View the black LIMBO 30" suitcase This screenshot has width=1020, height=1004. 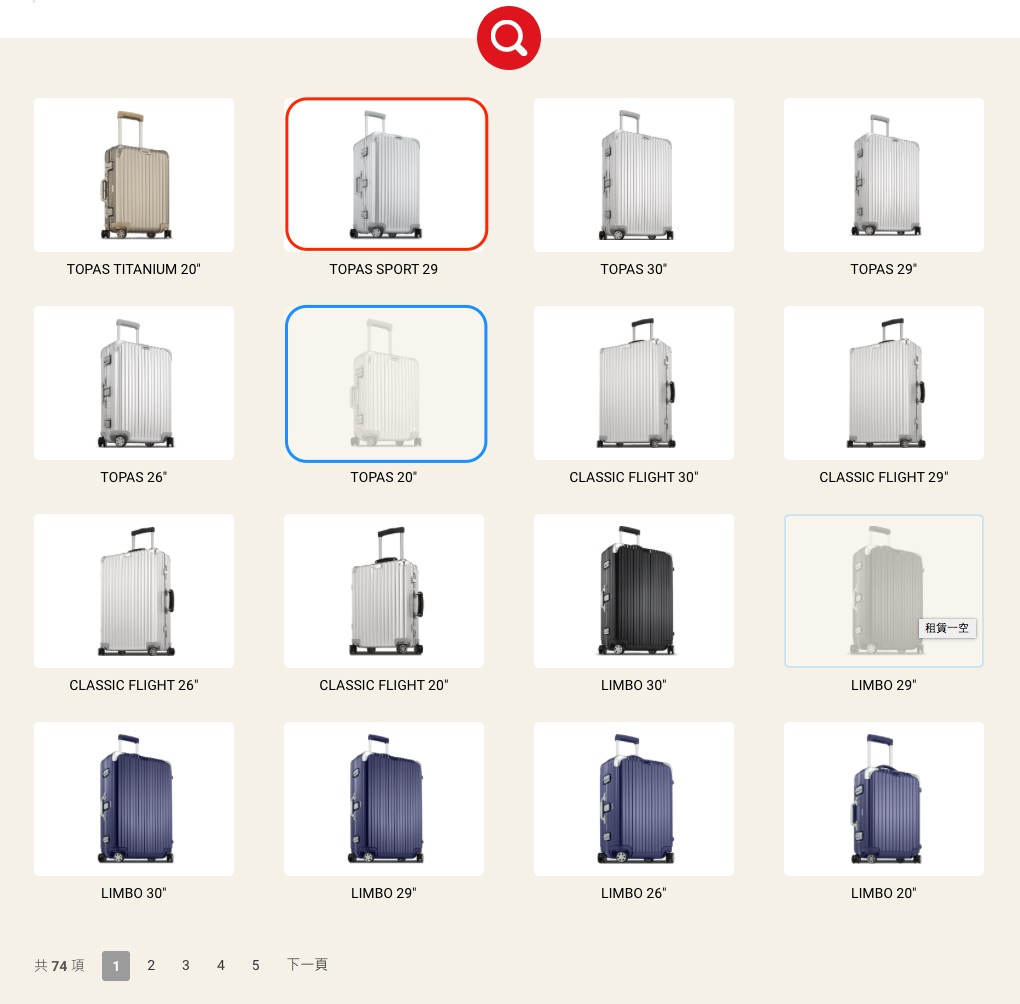(634, 591)
